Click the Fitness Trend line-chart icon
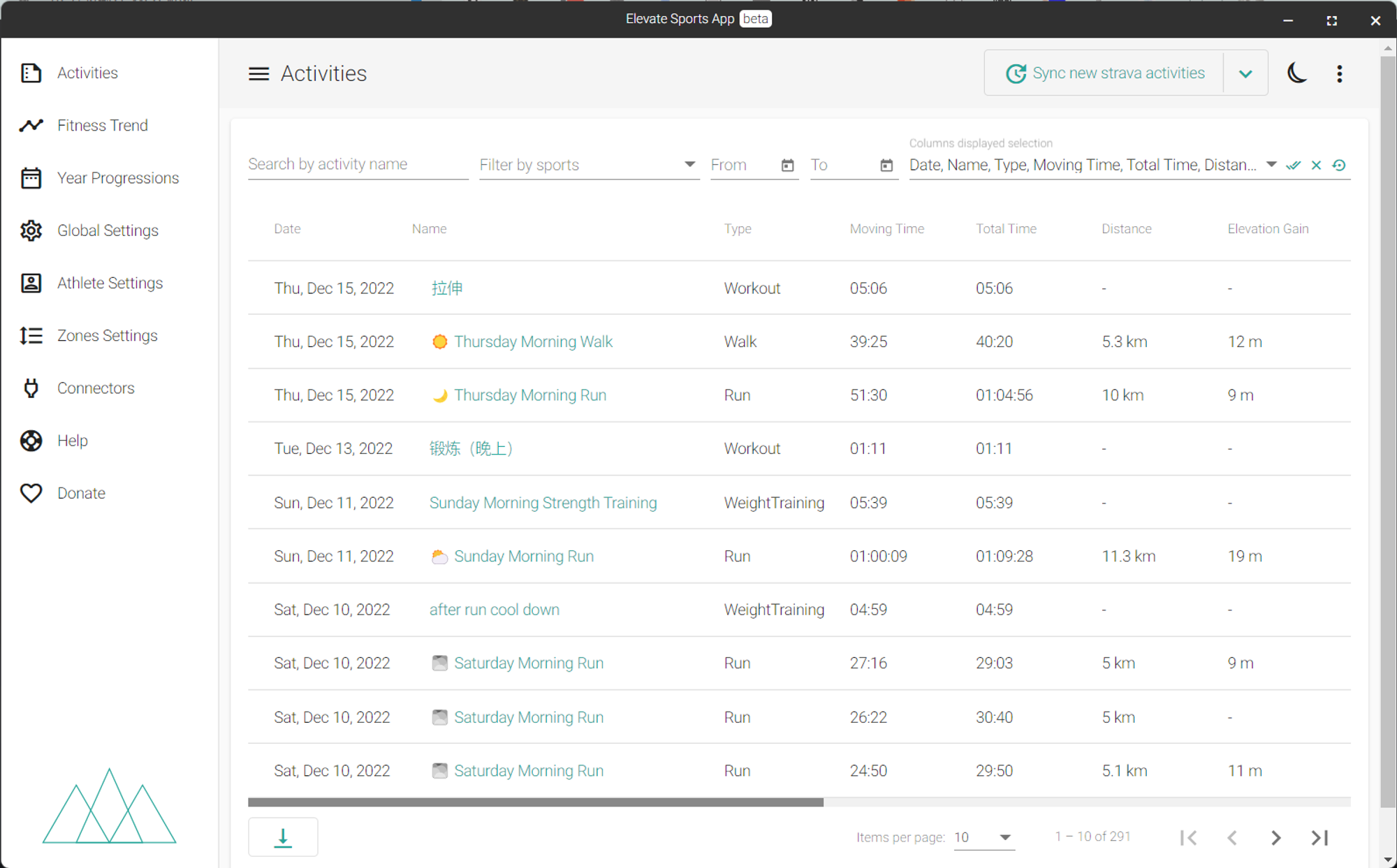 coord(31,125)
